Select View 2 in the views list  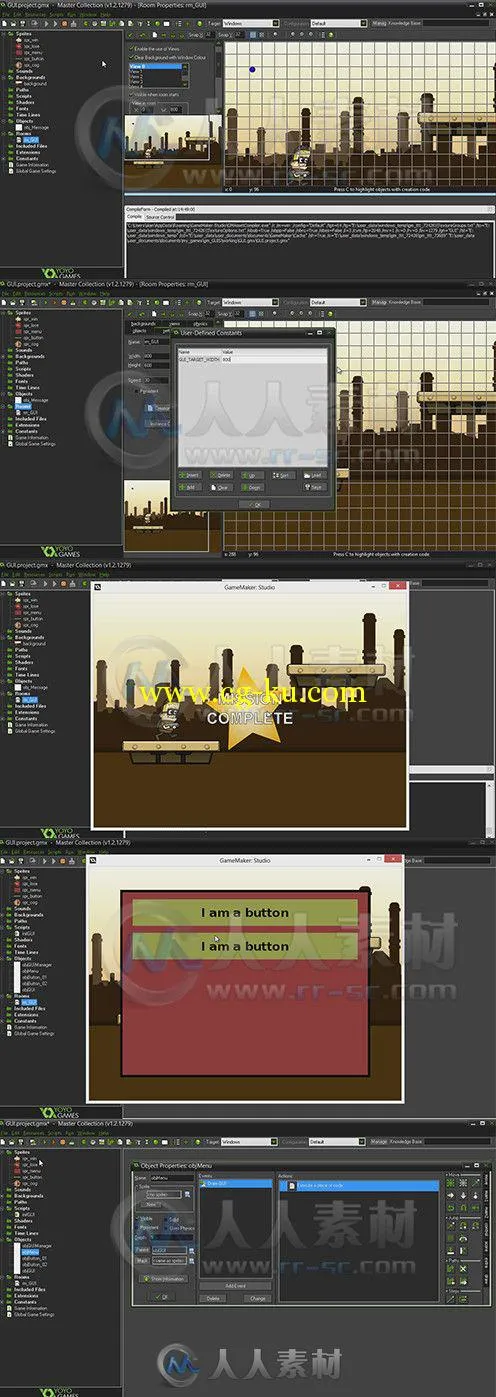click(155, 76)
